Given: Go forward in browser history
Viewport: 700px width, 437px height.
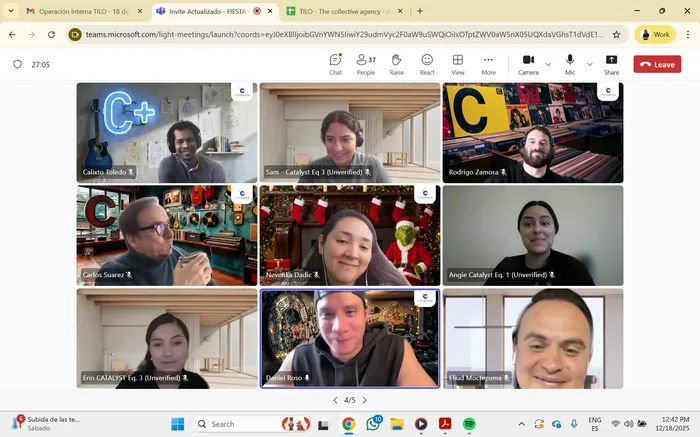Looking at the screenshot, I should [x=32, y=34].
